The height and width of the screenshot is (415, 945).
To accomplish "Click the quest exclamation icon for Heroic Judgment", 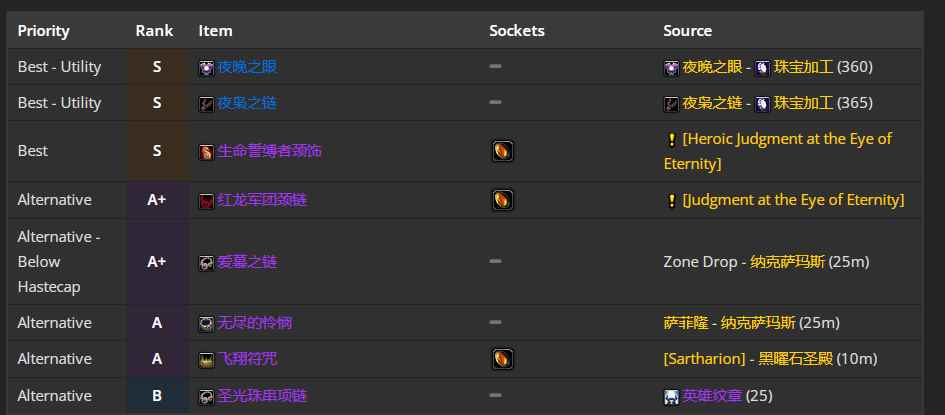I will coord(671,140).
